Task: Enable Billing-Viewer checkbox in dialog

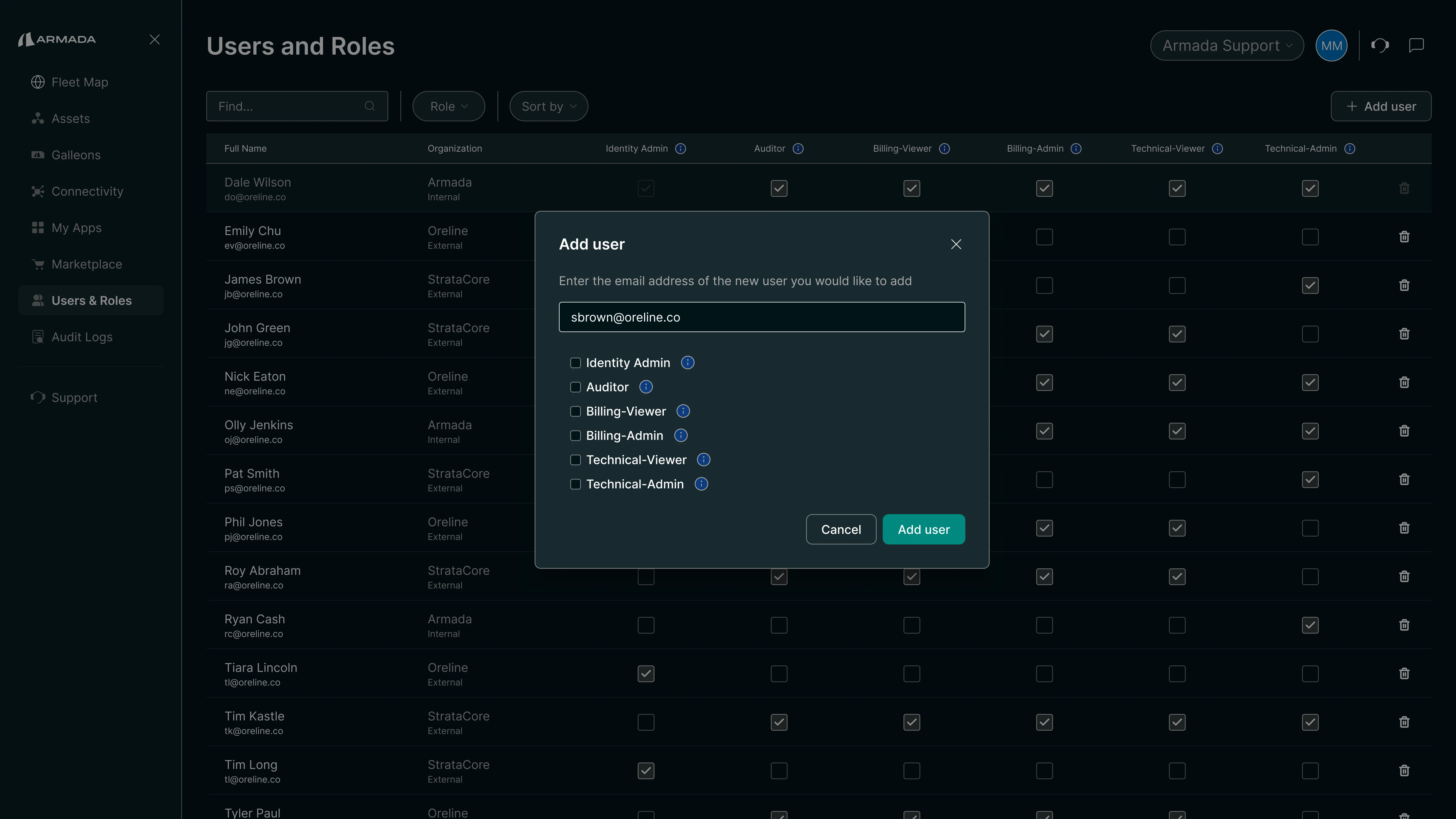Action: pos(575,412)
